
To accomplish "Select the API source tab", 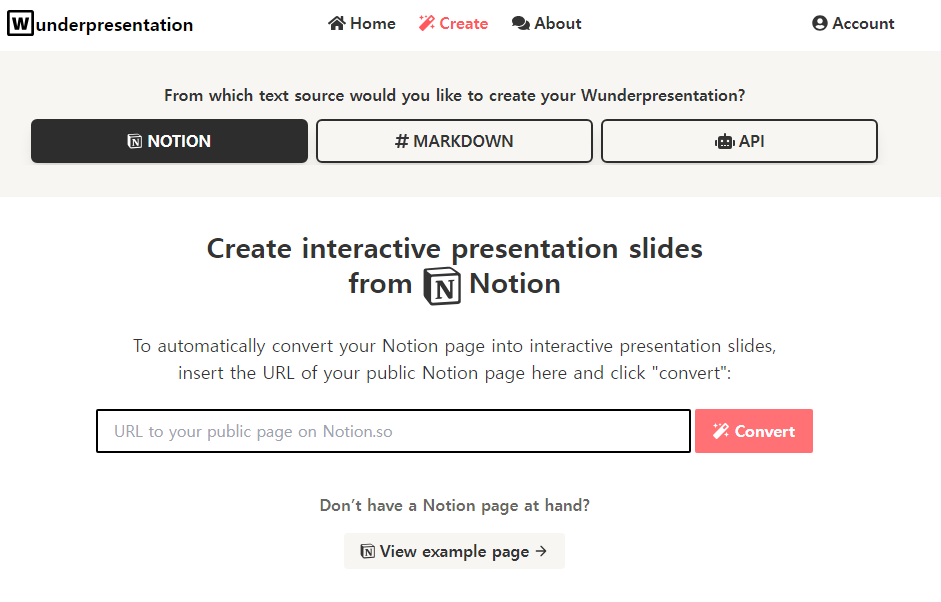I will [739, 141].
